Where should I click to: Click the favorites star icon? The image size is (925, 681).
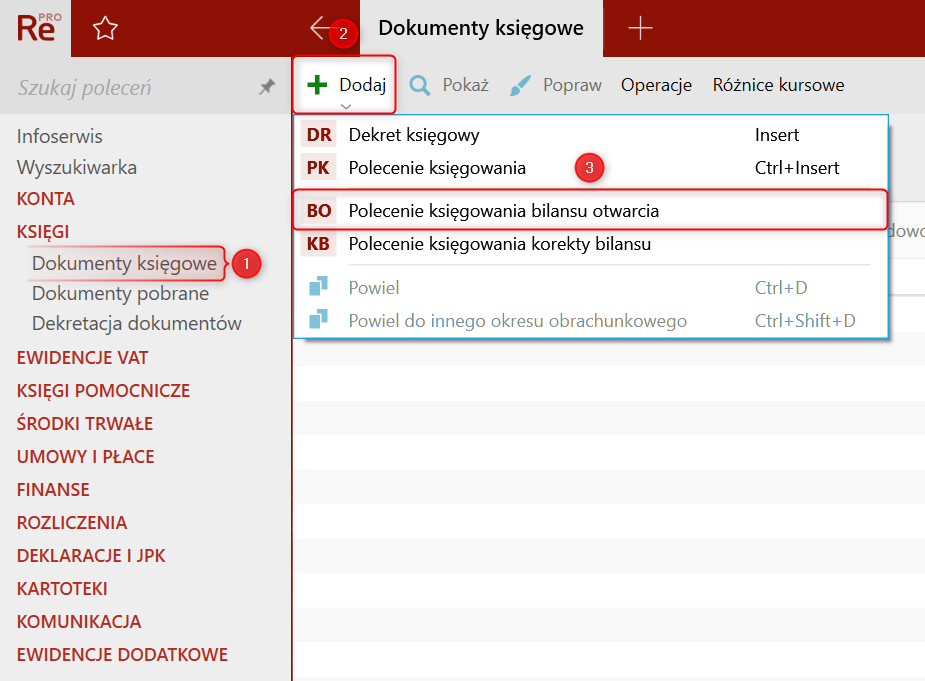pos(105,29)
